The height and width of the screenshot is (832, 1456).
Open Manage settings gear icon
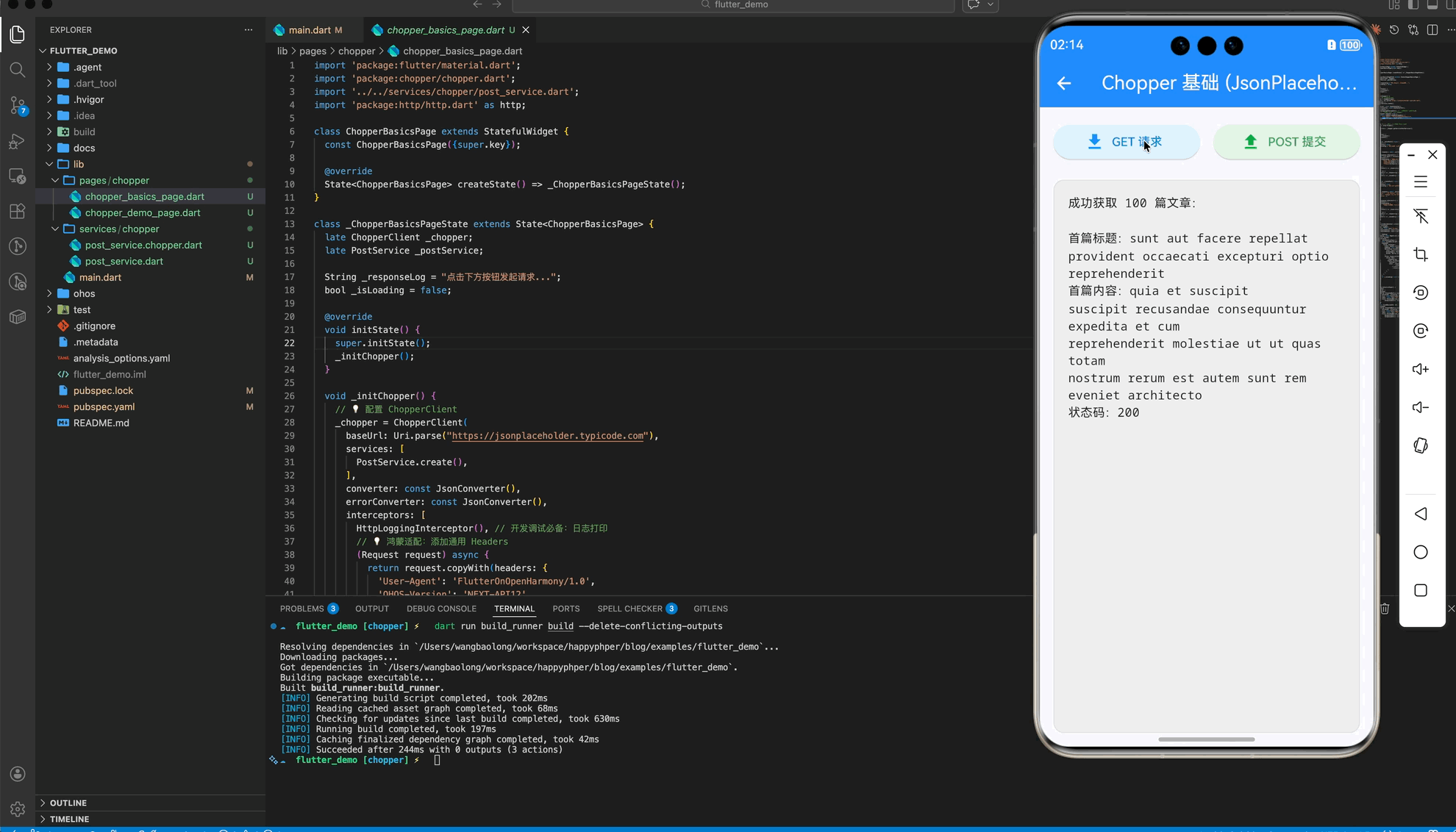point(18,808)
